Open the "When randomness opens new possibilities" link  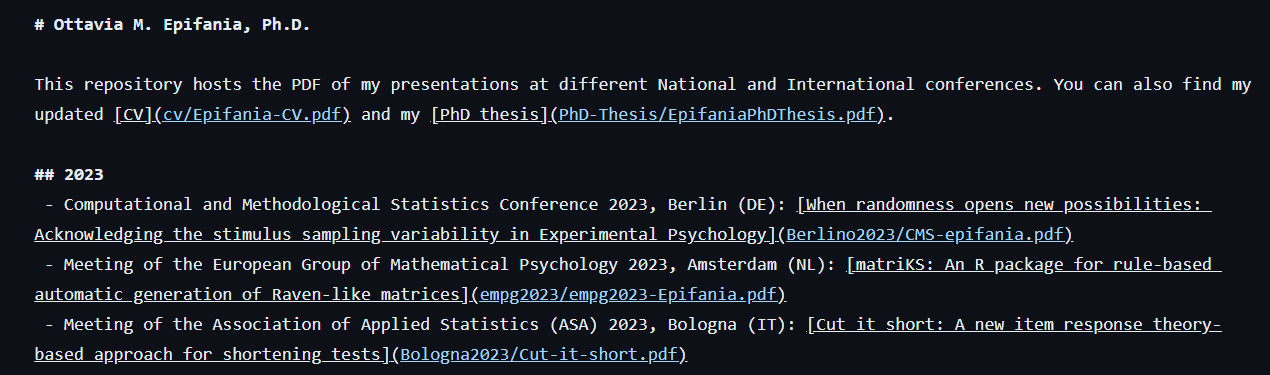pyautogui.click(x=1003, y=204)
